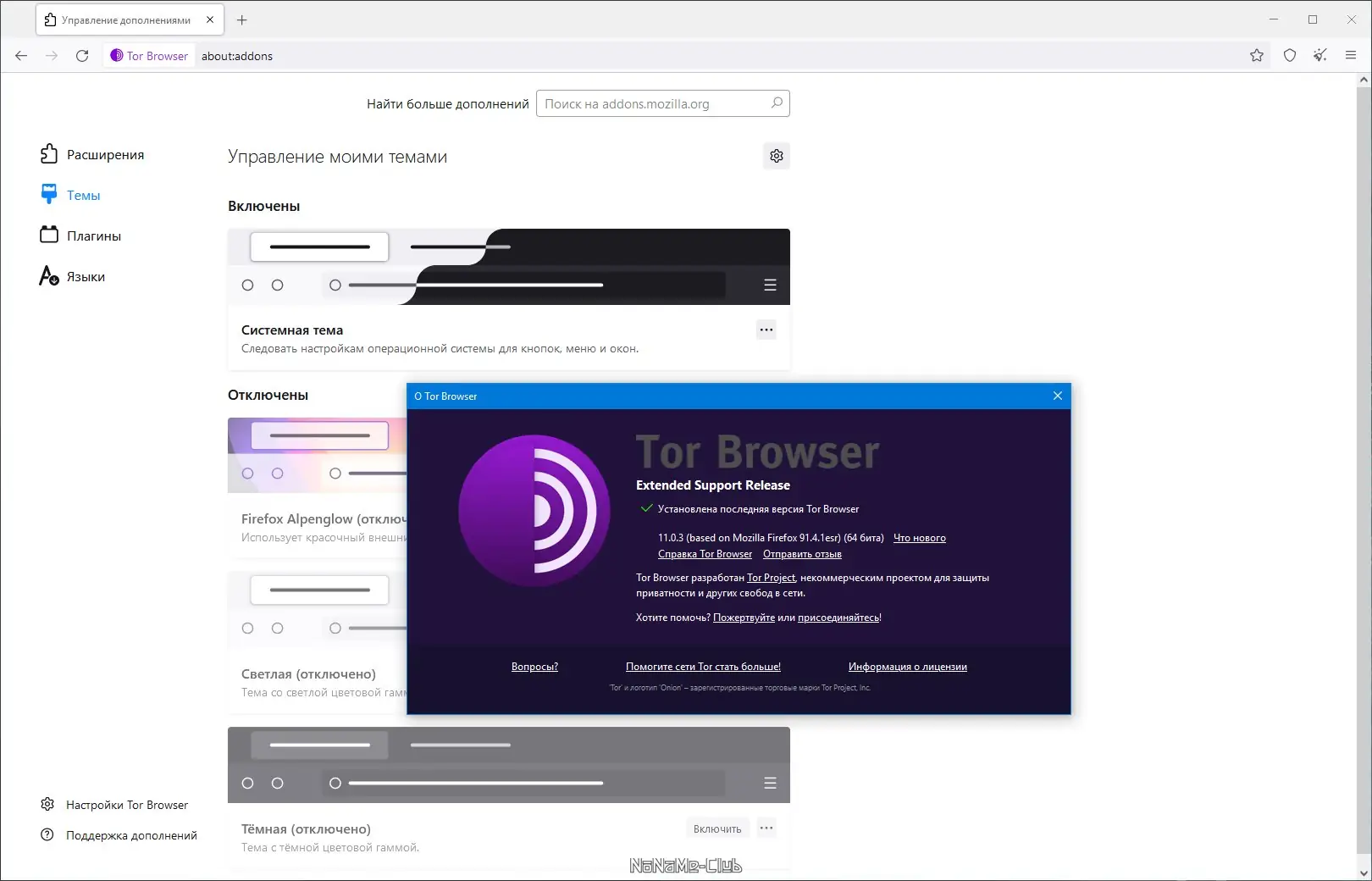This screenshot has height=881, width=1372.
Task: Open the security level shield icon
Action: pyautogui.click(x=1290, y=56)
